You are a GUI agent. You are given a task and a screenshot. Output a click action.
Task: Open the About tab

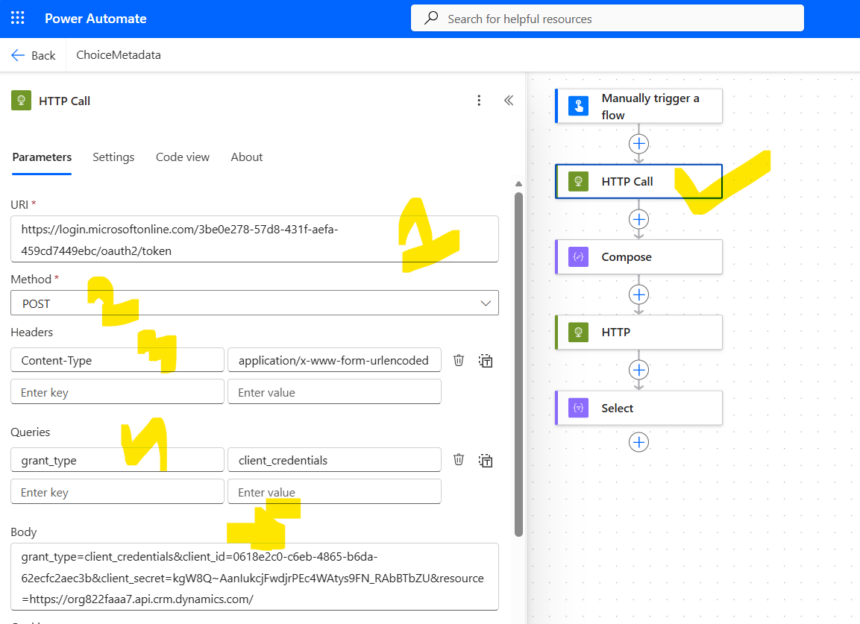(246, 157)
